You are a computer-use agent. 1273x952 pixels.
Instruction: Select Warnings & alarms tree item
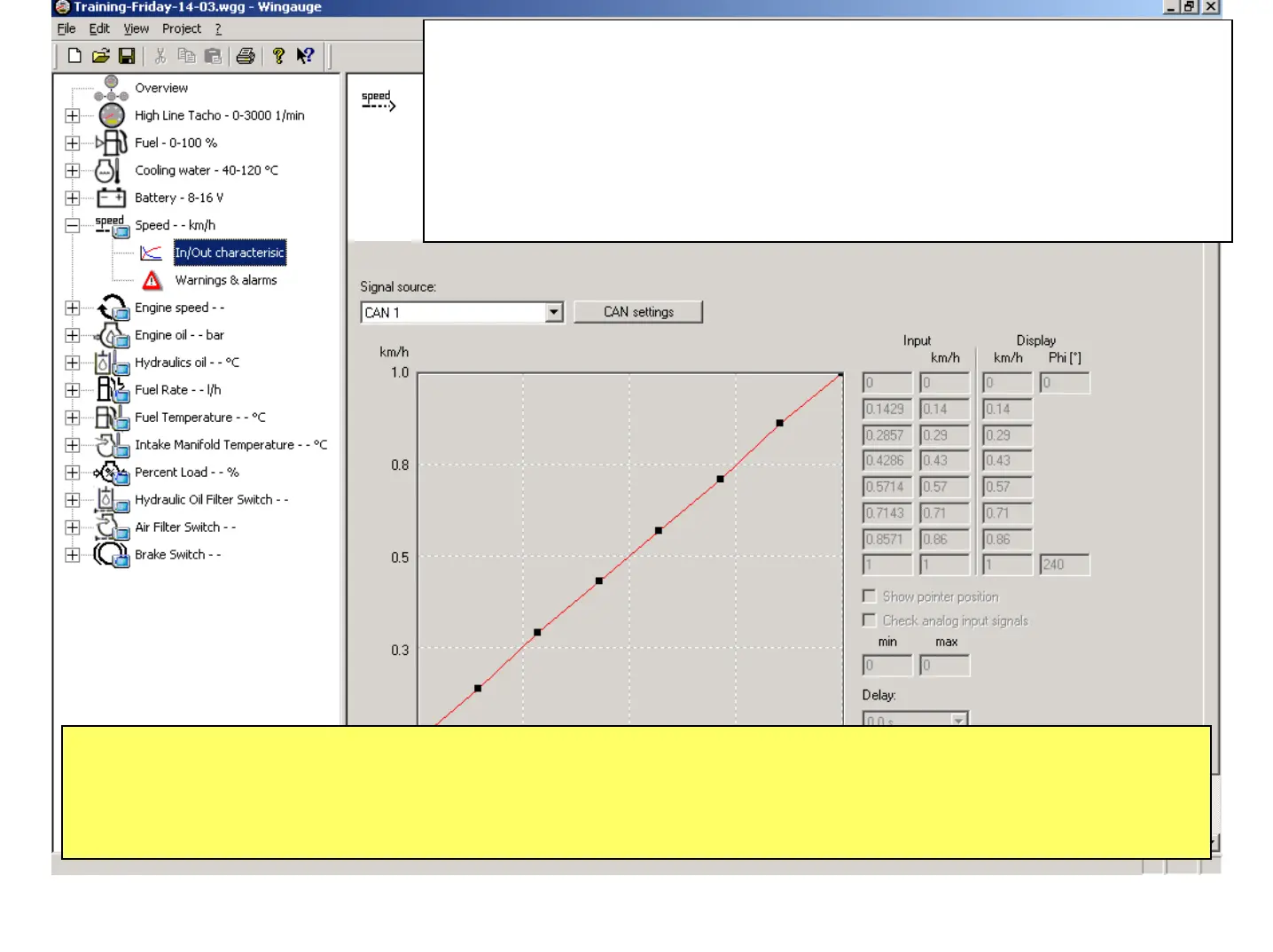(226, 280)
